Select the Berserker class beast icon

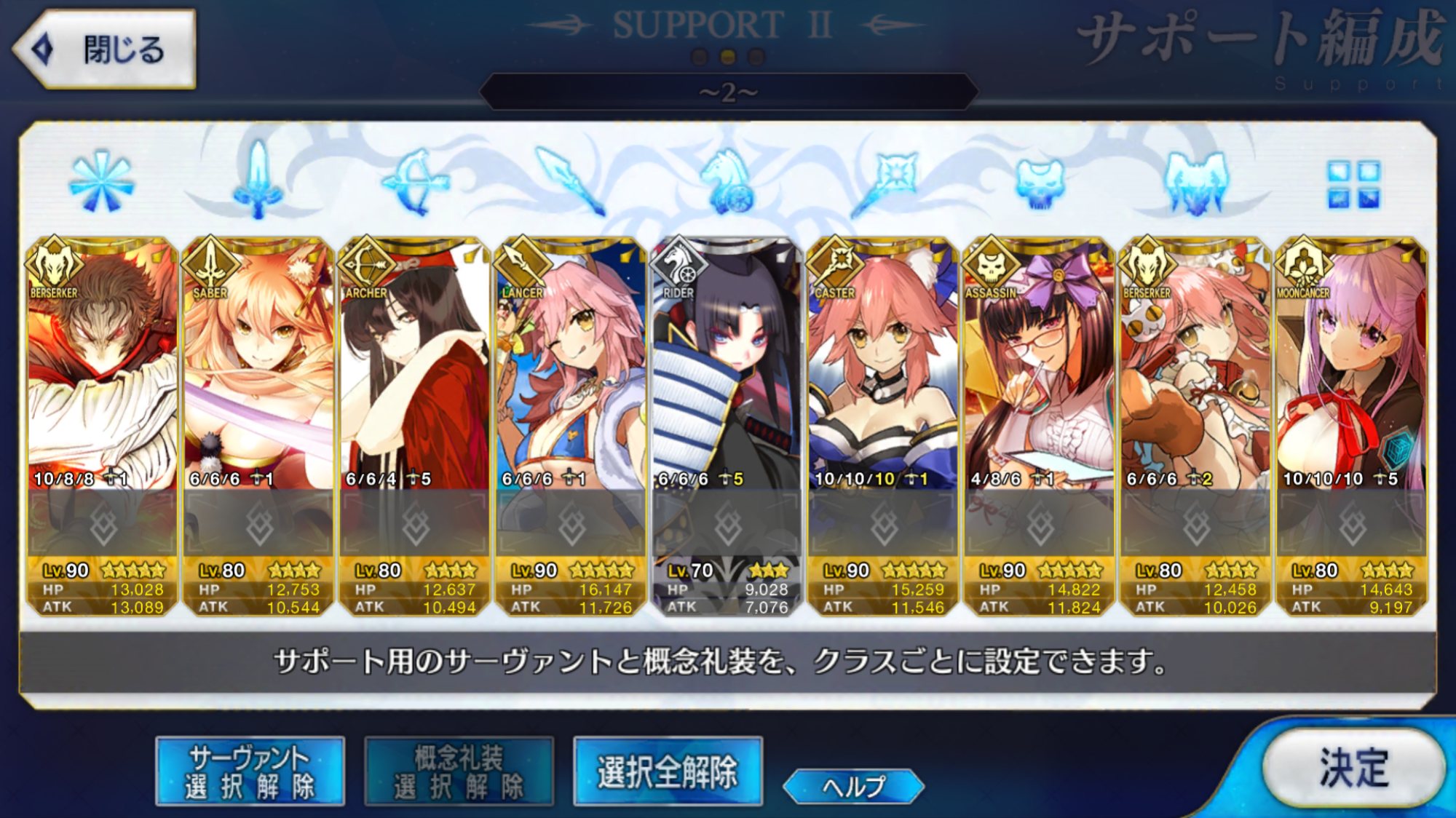(x=1195, y=183)
